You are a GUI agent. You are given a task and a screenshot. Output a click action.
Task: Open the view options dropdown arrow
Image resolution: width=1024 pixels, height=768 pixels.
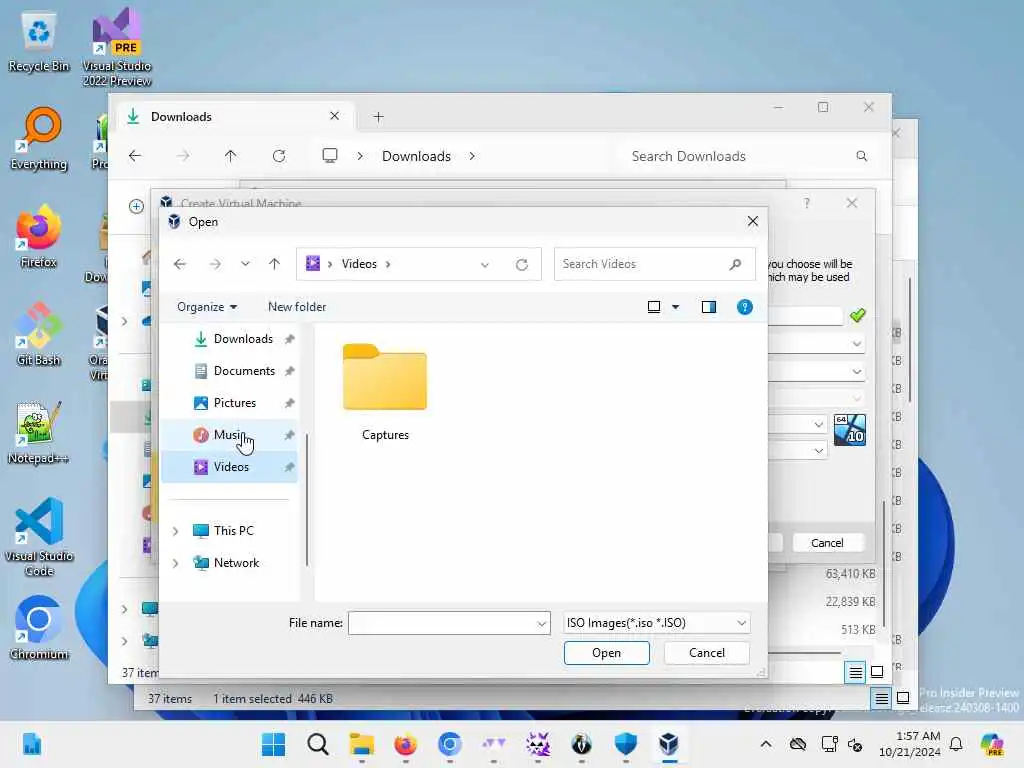point(676,307)
